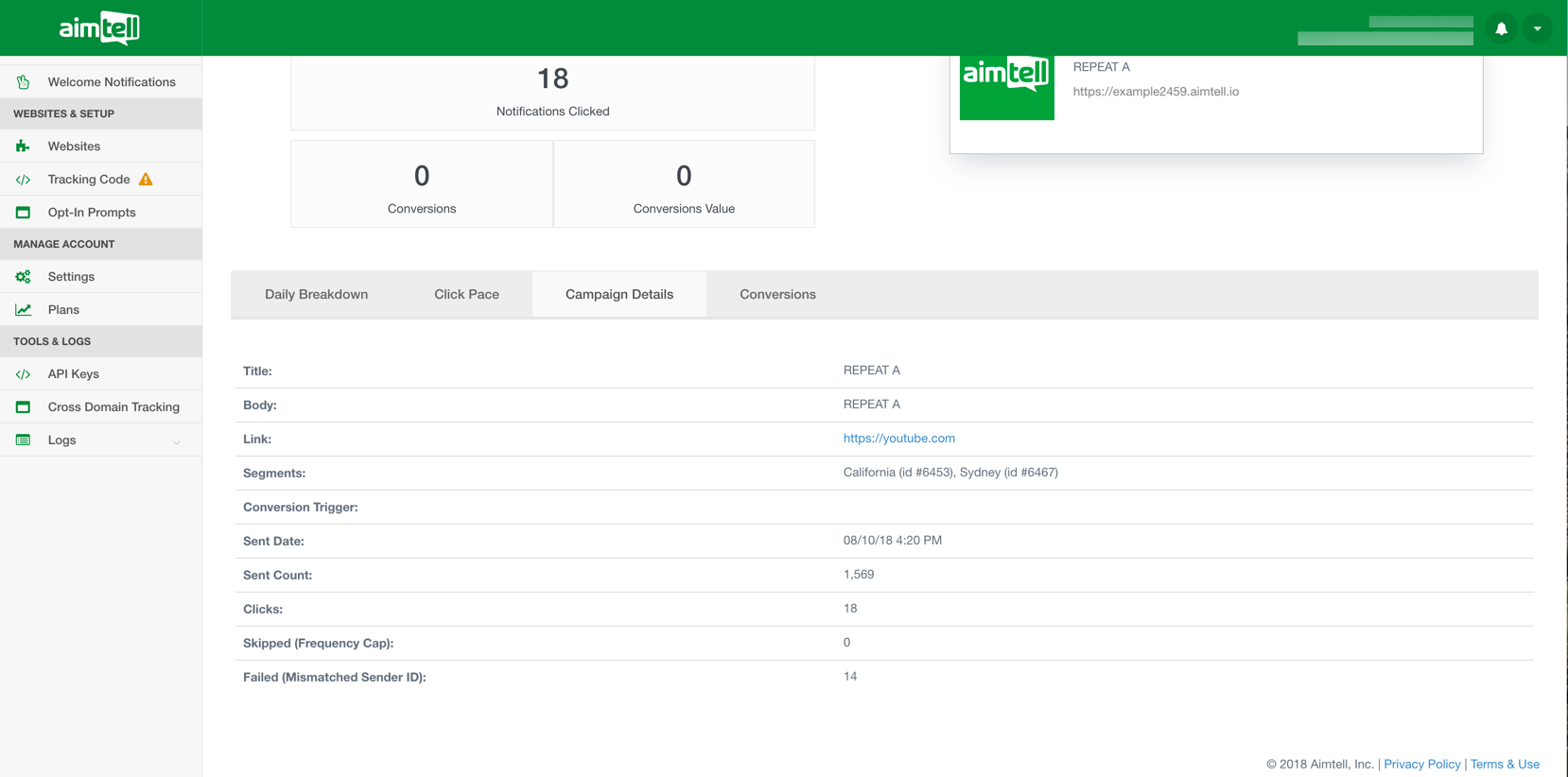Open the Terms & Use footer link
Viewport: 1568px width, 777px height.
(x=1504, y=764)
